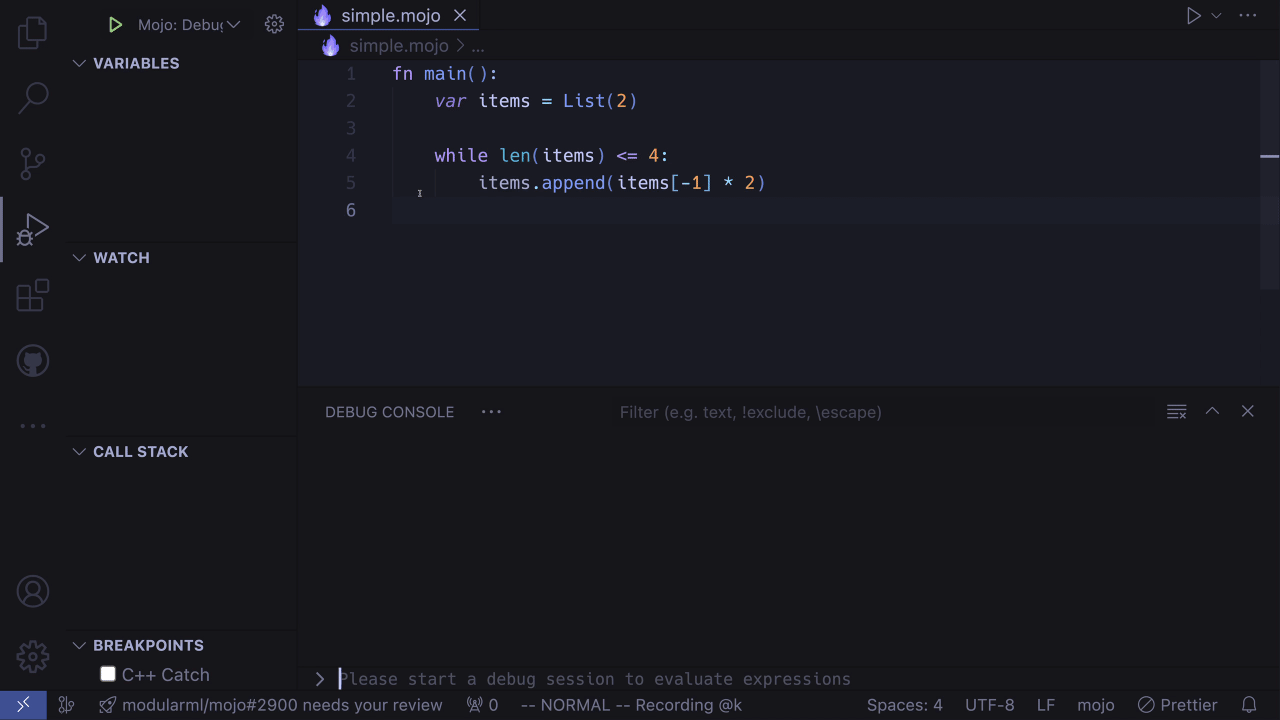Open the Manage gear in activity bar

click(33, 657)
